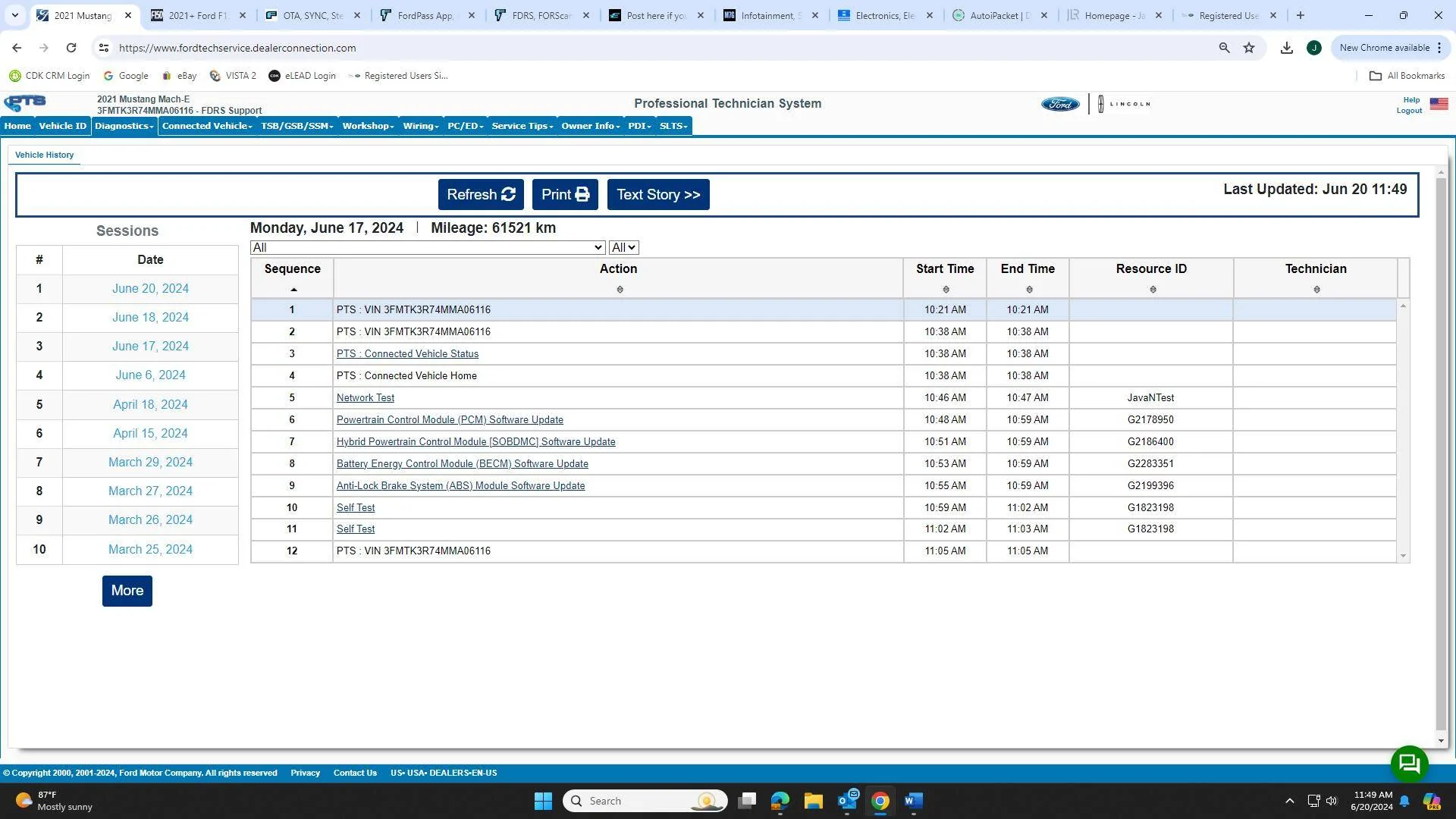The image size is (1456, 819).
Task: Open the small All dropdown filter
Action: click(623, 248)
